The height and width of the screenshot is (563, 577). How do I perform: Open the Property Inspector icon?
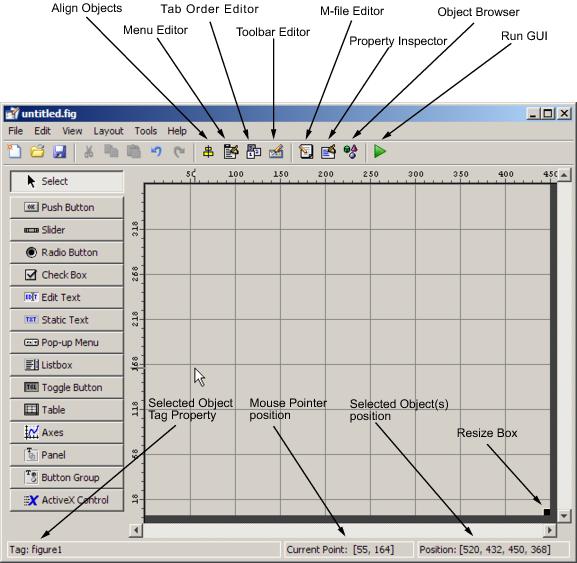point(328,151)
